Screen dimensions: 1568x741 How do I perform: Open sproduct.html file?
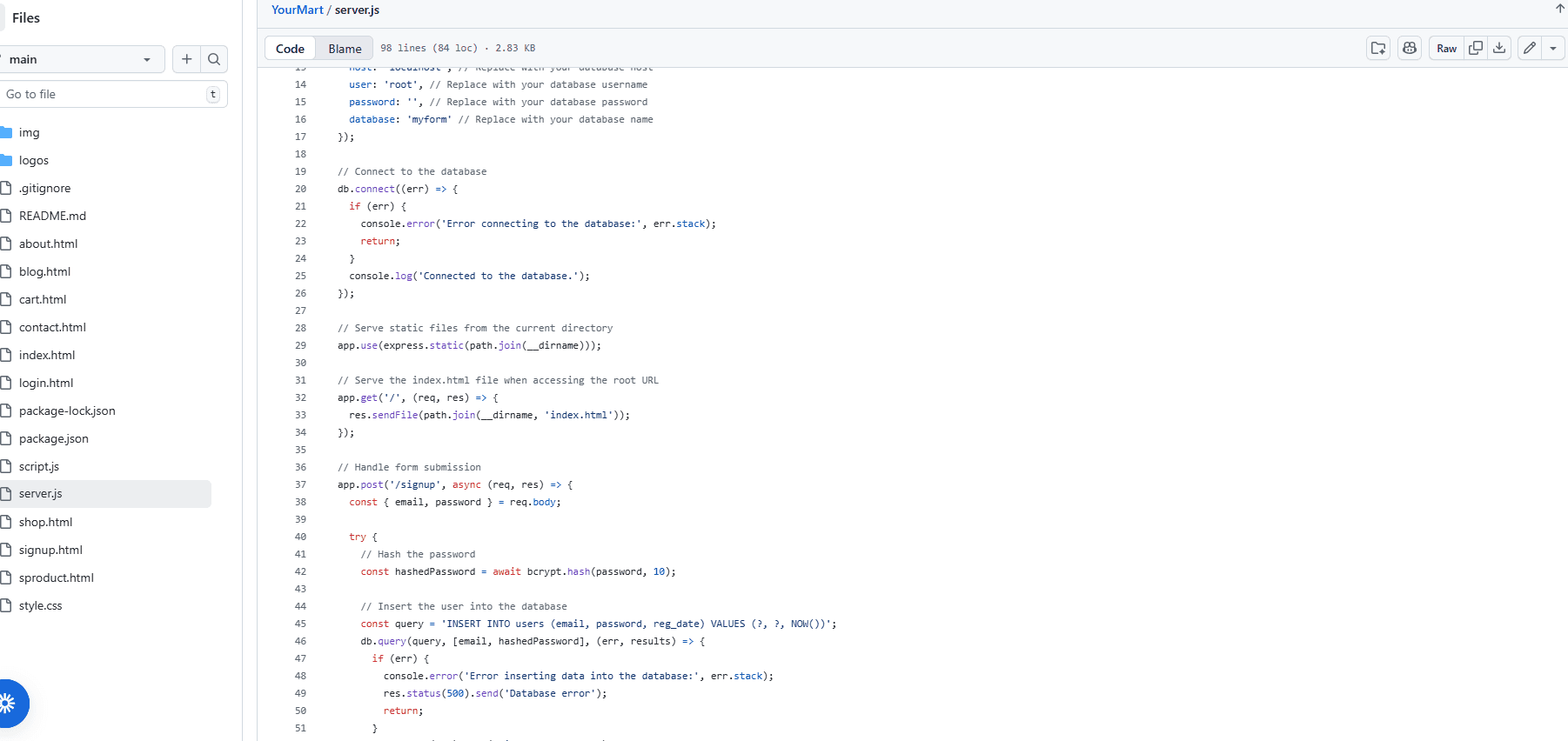click(57, 577)
